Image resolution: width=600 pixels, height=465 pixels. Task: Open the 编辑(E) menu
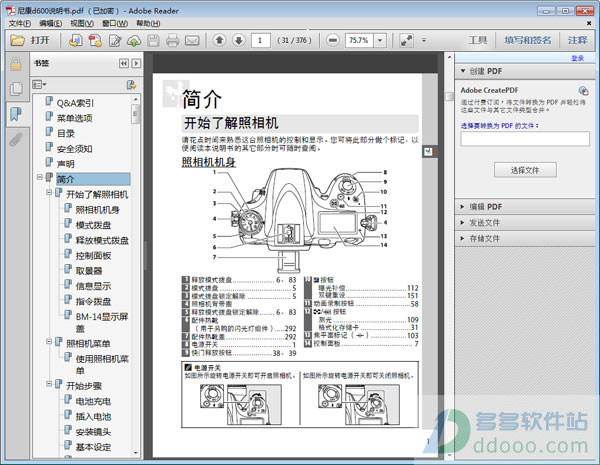point(51,23)
